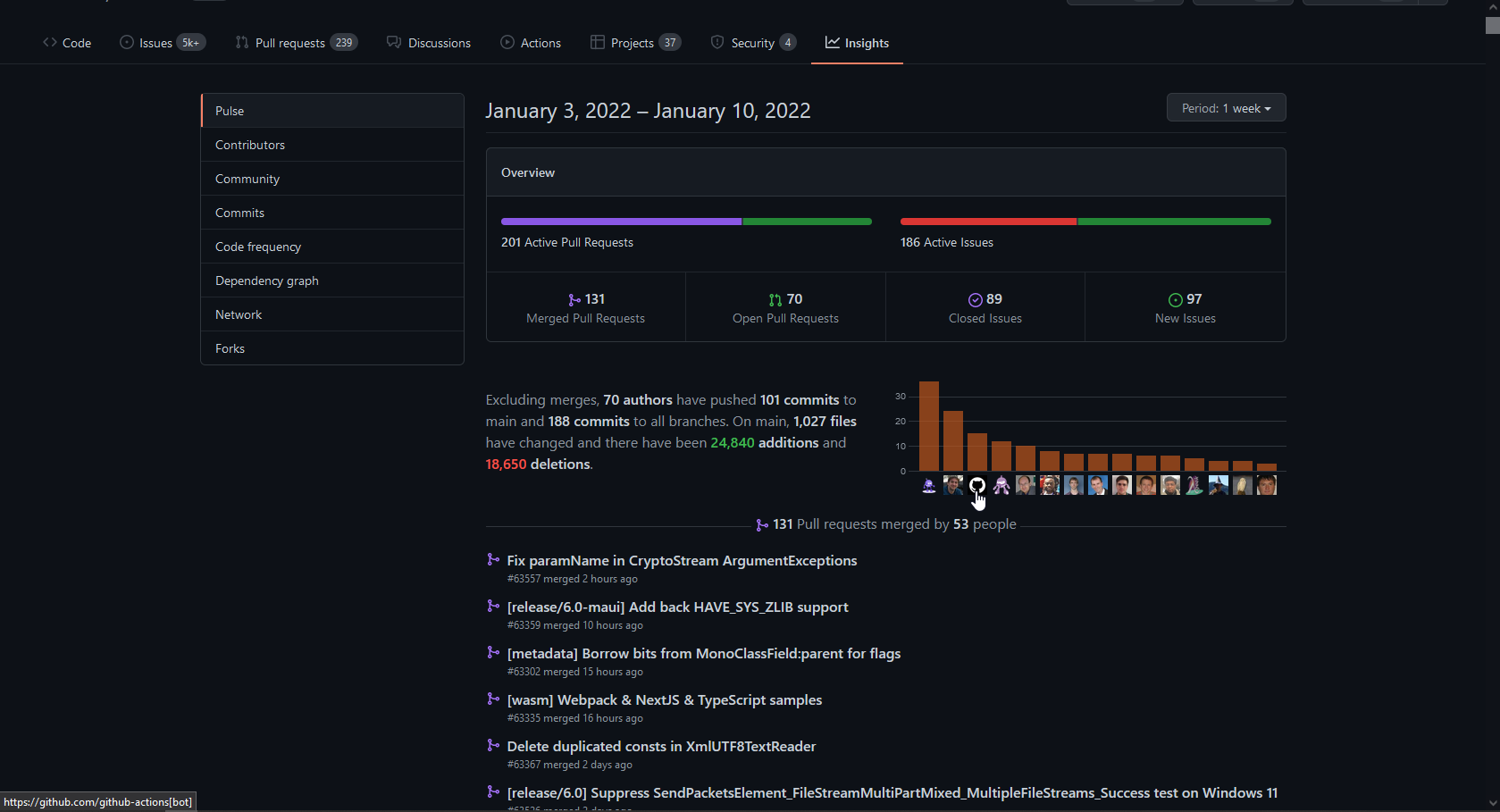Click the GitHub octocat avatar under chart
The image size is (1500, 812).
(x=977, y=485)
